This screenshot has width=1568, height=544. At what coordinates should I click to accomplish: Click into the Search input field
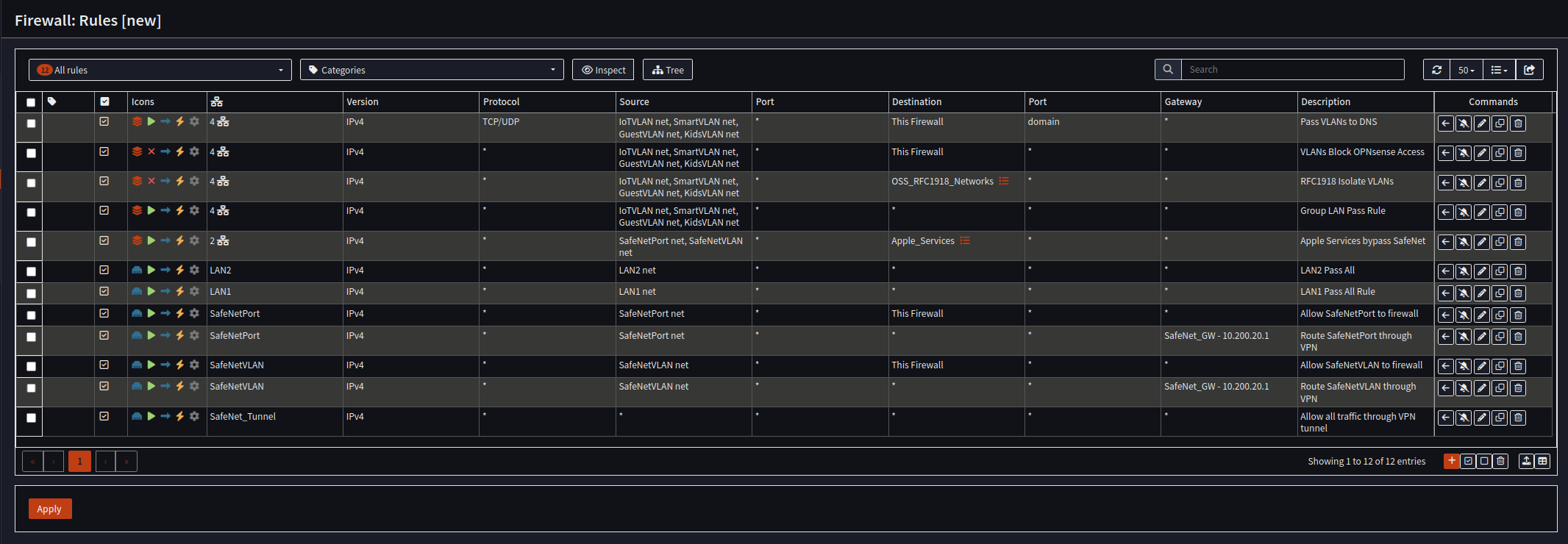tap(1292, 70)
